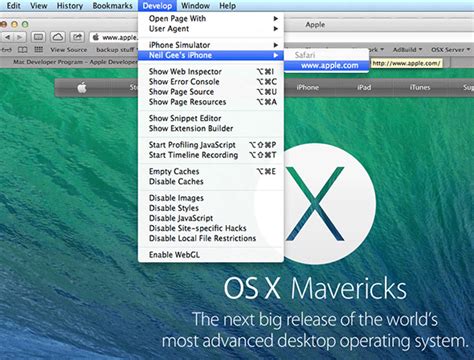Click the Apple favicon in address bar
474x360 pixels.
[x=96, y=37]
